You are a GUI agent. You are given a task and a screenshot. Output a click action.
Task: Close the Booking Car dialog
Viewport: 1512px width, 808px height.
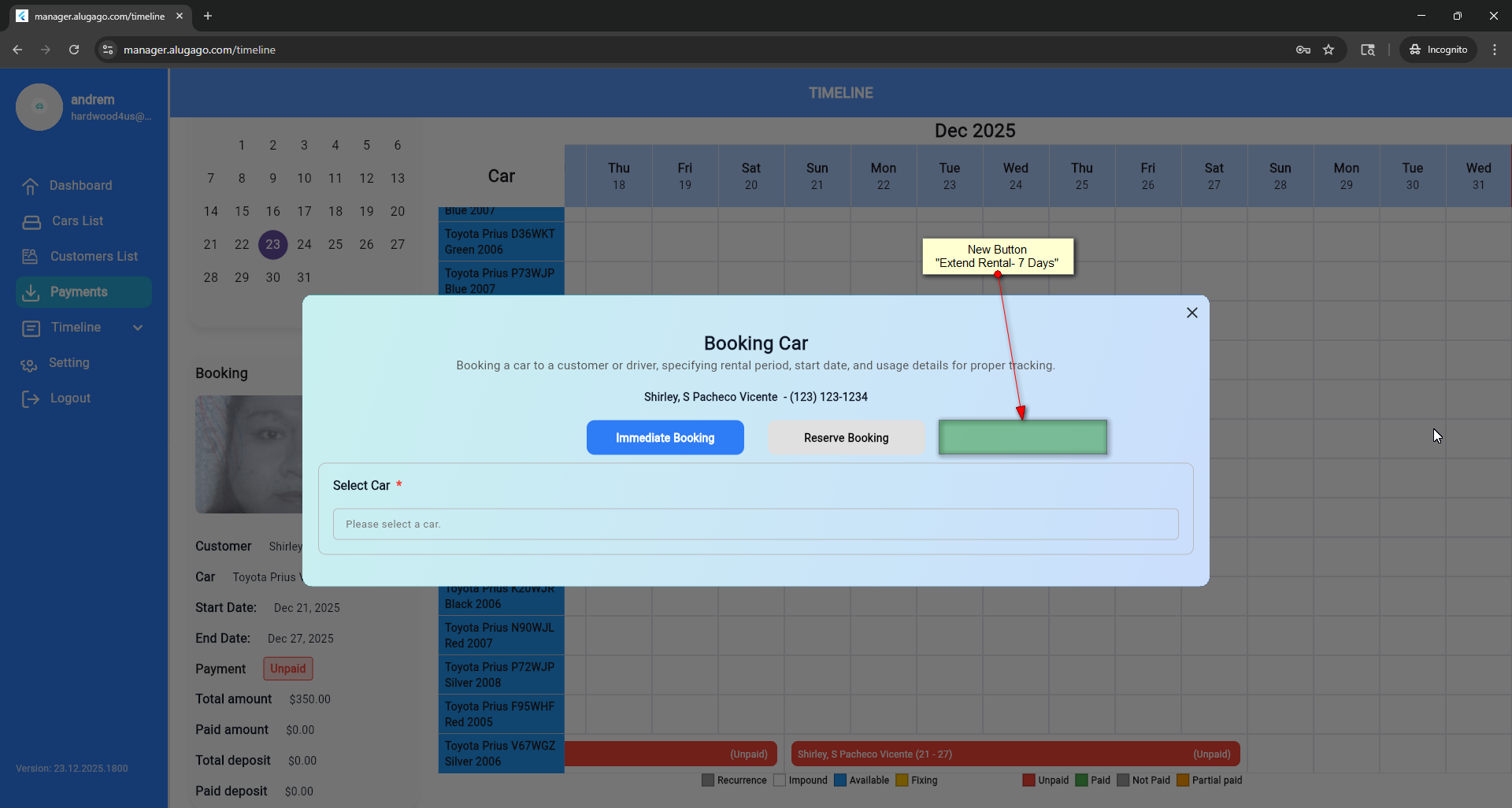pyautogui.click(x=1191, y=313)
